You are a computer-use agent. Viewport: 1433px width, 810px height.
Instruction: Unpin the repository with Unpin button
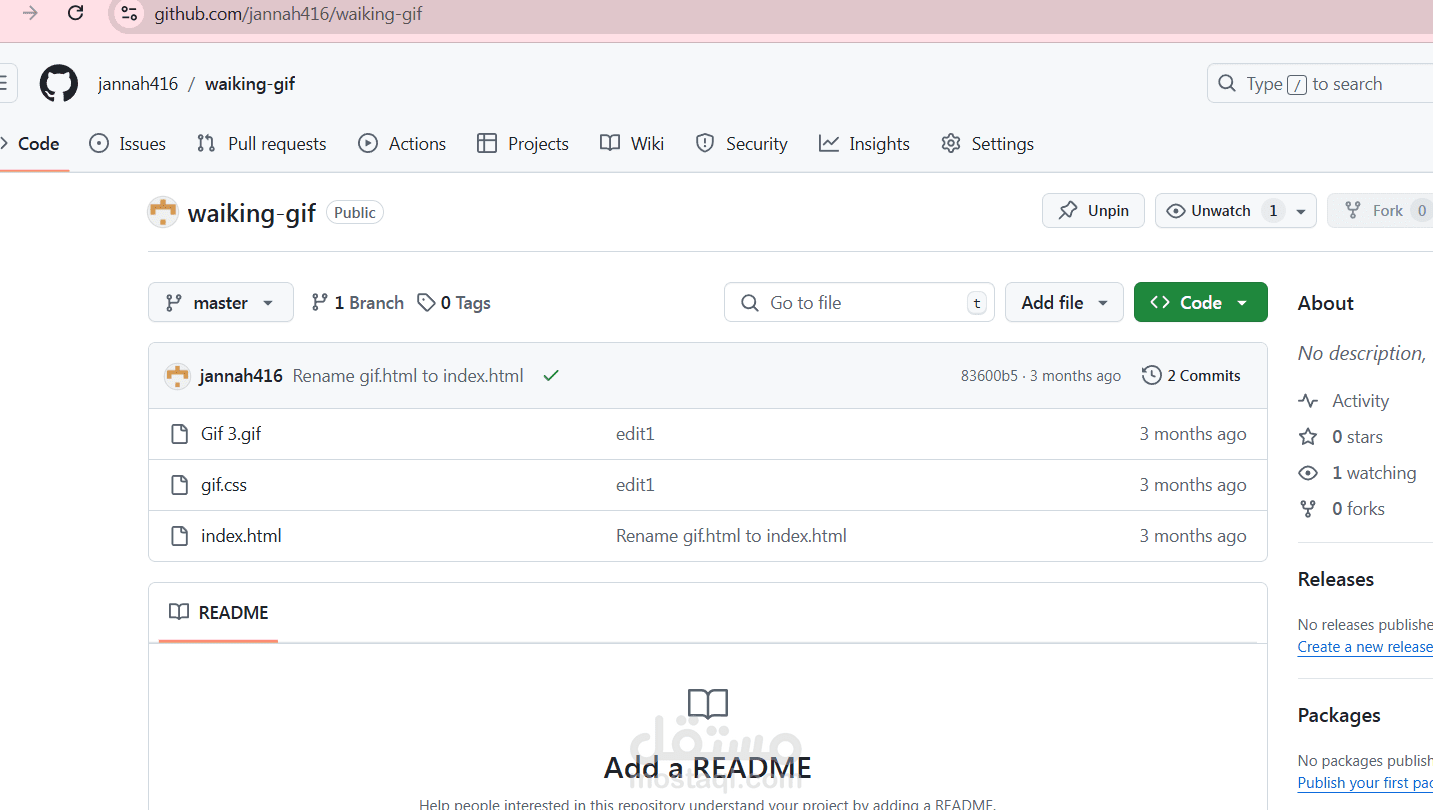[x=1093, y=211]
